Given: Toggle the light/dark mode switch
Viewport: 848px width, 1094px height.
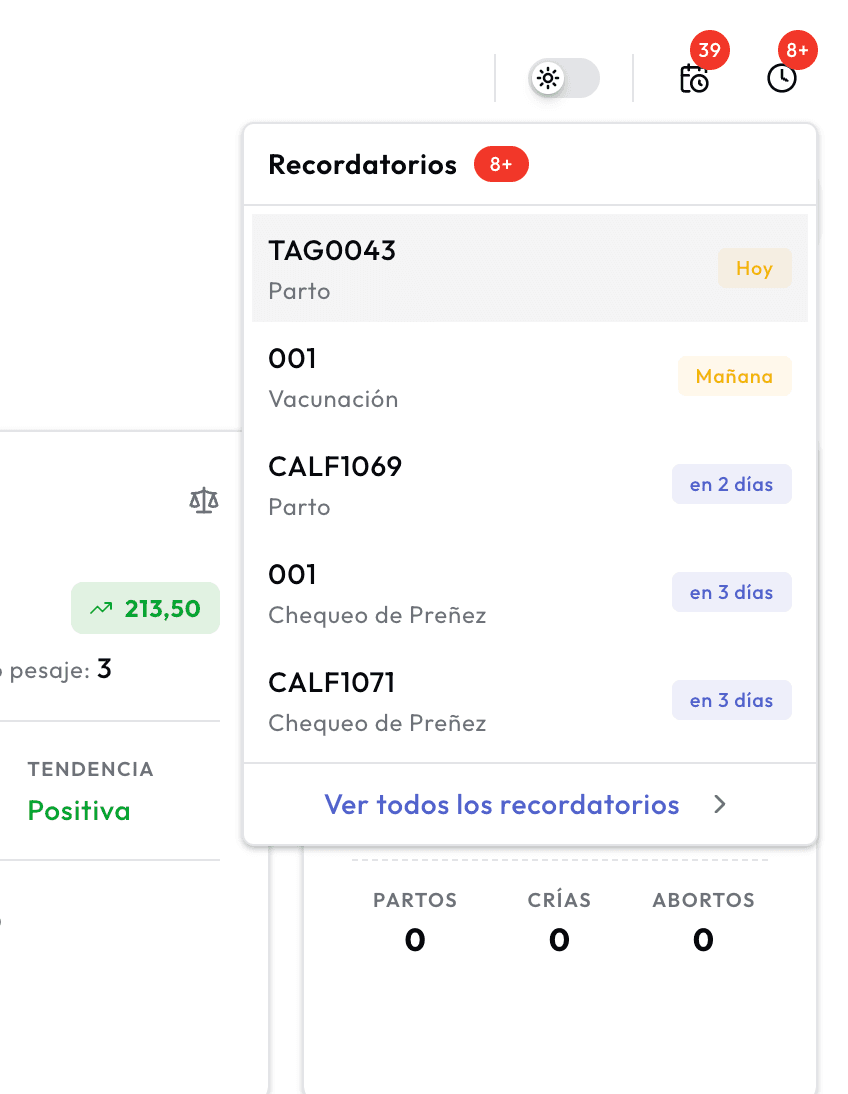Looking at the screenshot, I should [x=563, y=78].
